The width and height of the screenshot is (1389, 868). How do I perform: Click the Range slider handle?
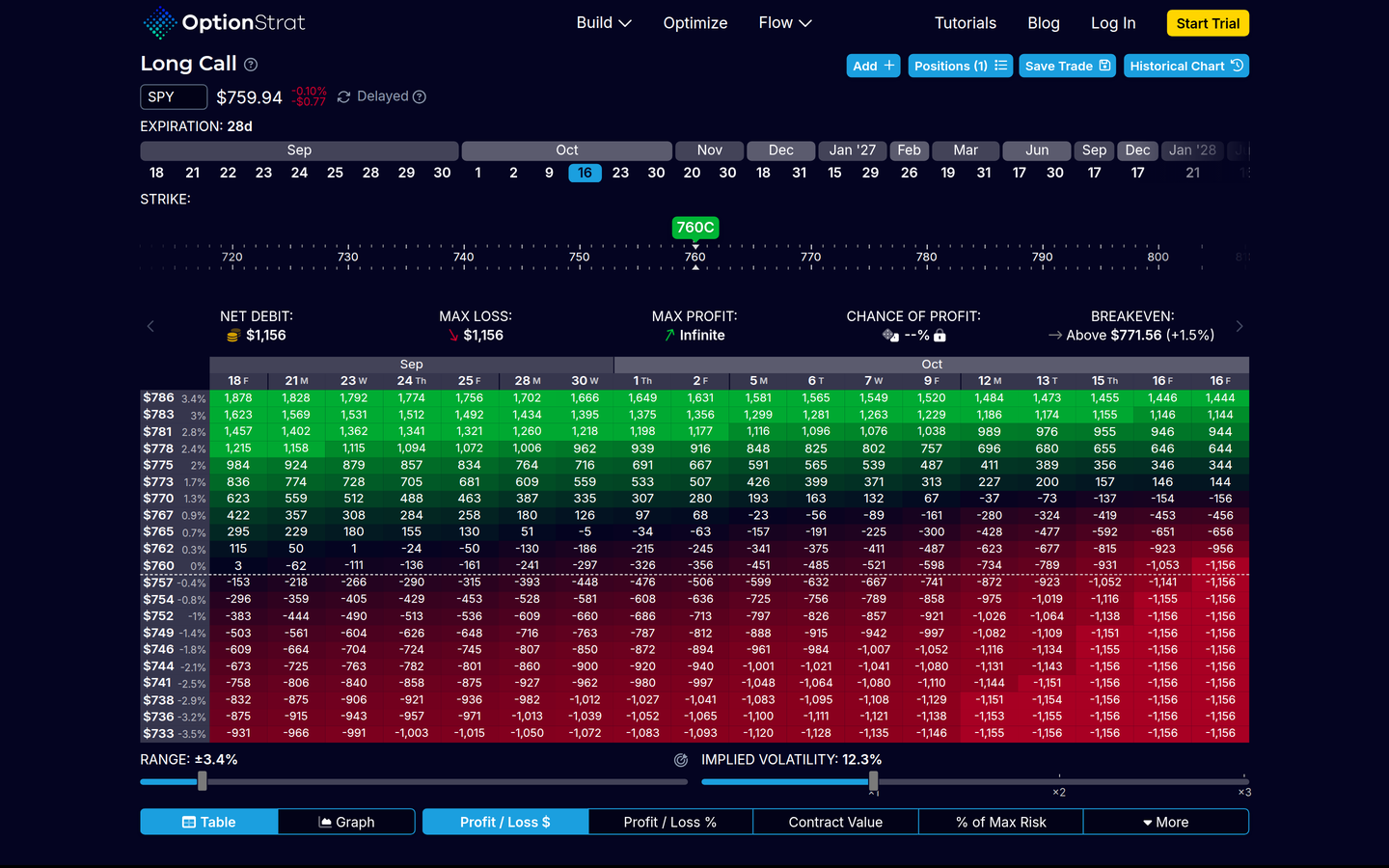203,781
